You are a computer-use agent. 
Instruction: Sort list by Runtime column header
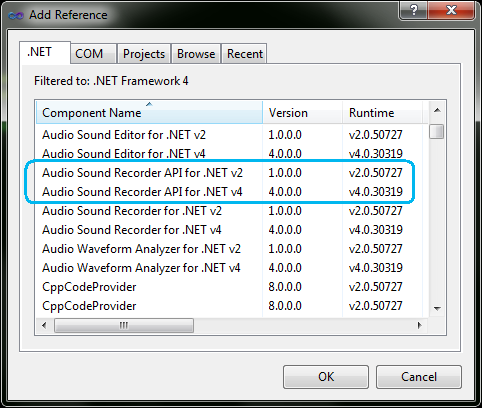[383, 113]
